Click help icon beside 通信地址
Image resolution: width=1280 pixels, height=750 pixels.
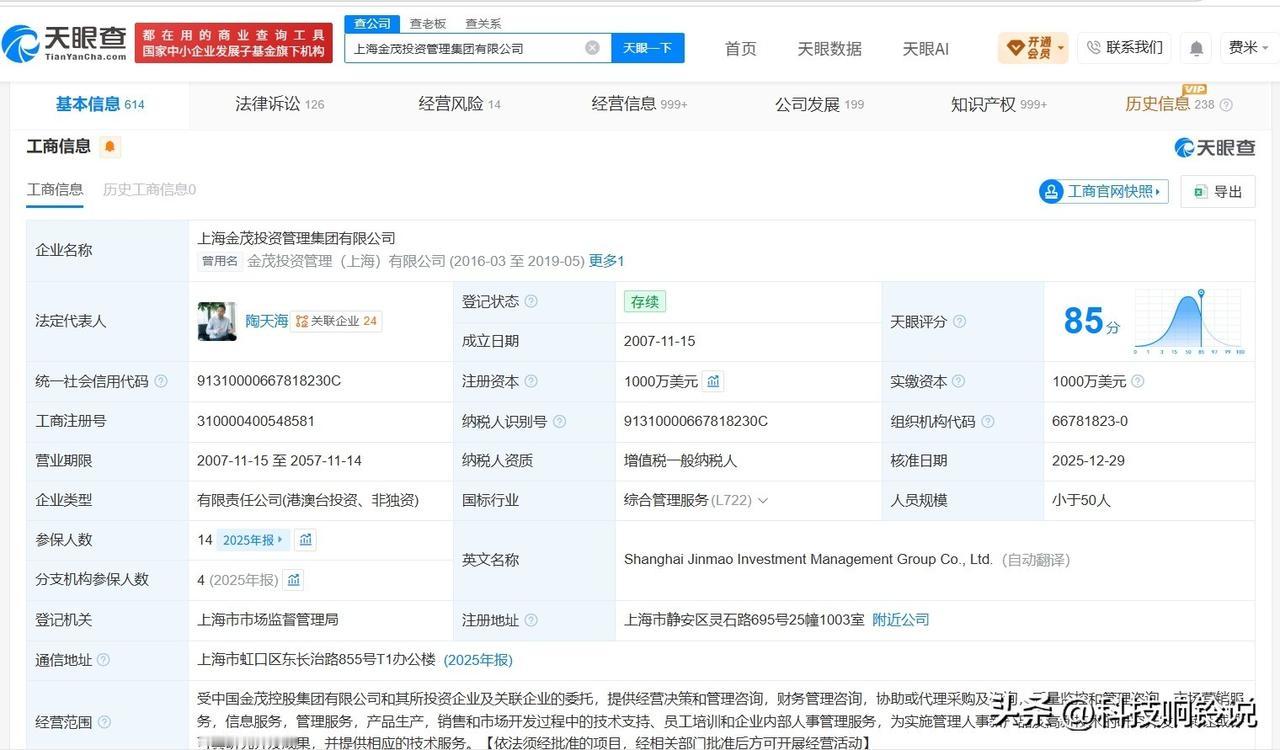coord(103,660)
